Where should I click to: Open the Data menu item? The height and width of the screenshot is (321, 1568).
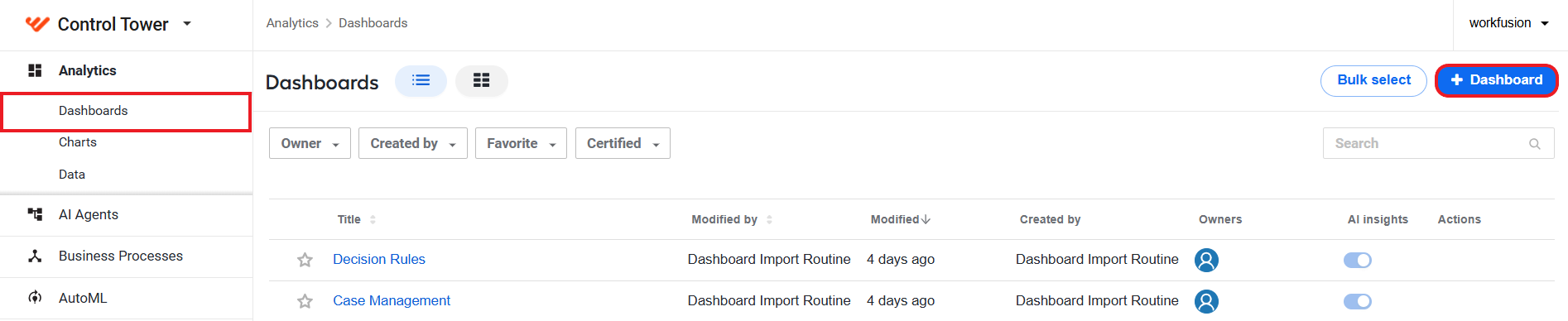pyautogui.click(x=72, y=175)
